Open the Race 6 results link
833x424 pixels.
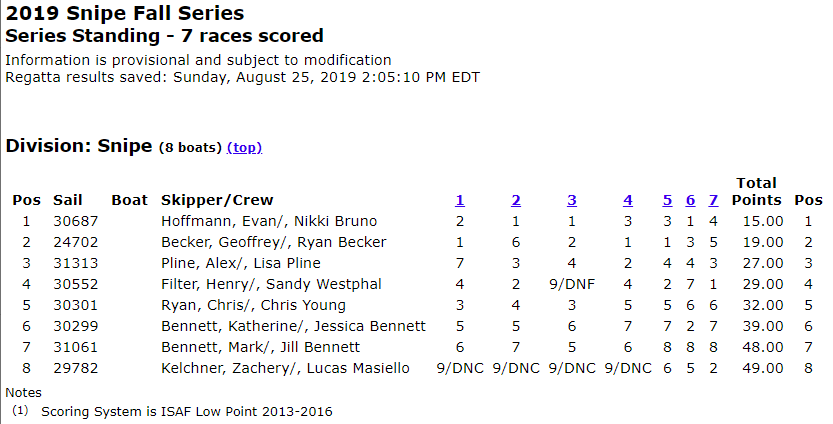pyautogui.click(x=690, y=200)
